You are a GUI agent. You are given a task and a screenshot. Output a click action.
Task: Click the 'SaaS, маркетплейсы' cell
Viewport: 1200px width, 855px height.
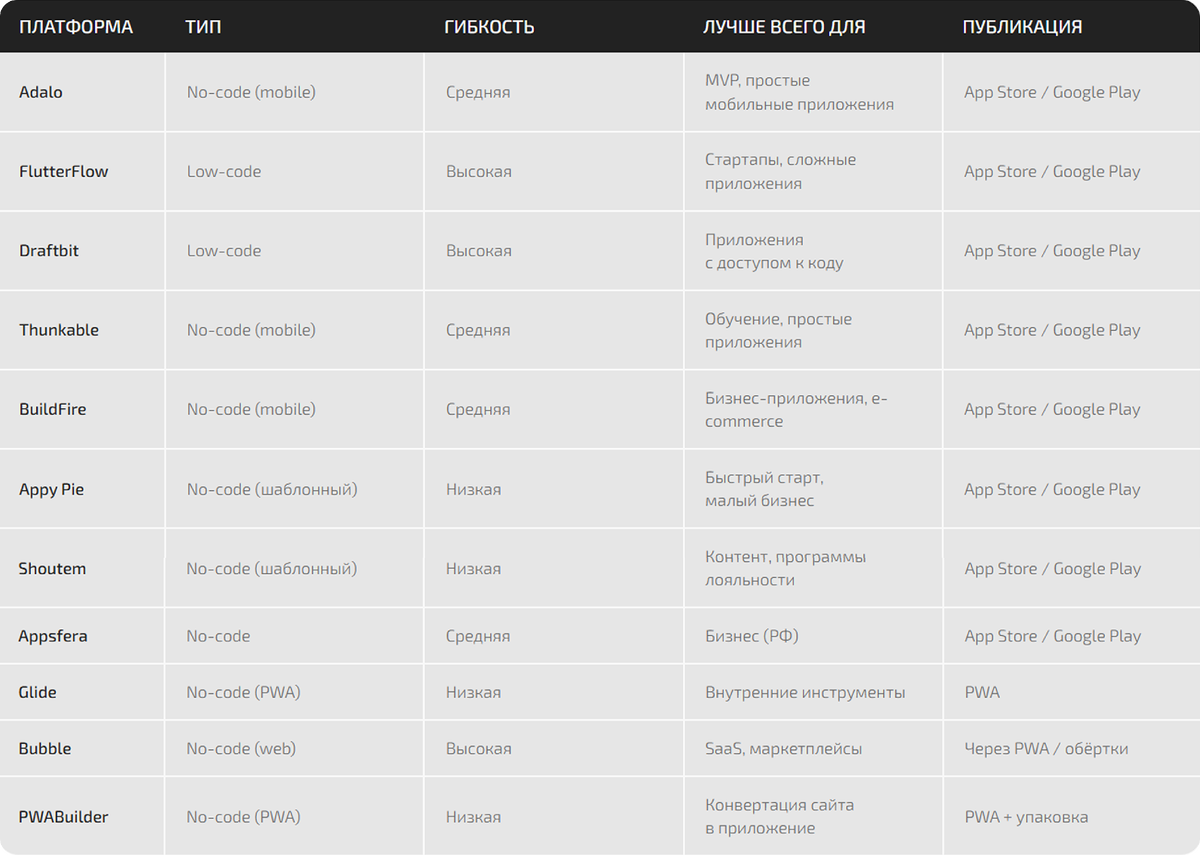tap(784, 748)
